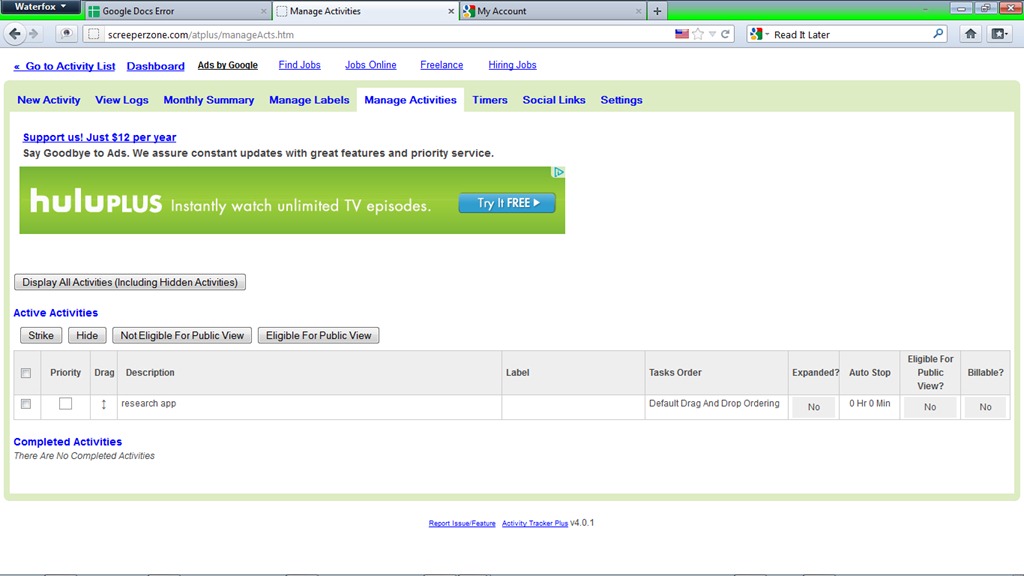The height and width of the screenshot is (576, 1024).
Task: Click the Default Drag And Drop Ordering cell
Action: (x=716, y=407)
